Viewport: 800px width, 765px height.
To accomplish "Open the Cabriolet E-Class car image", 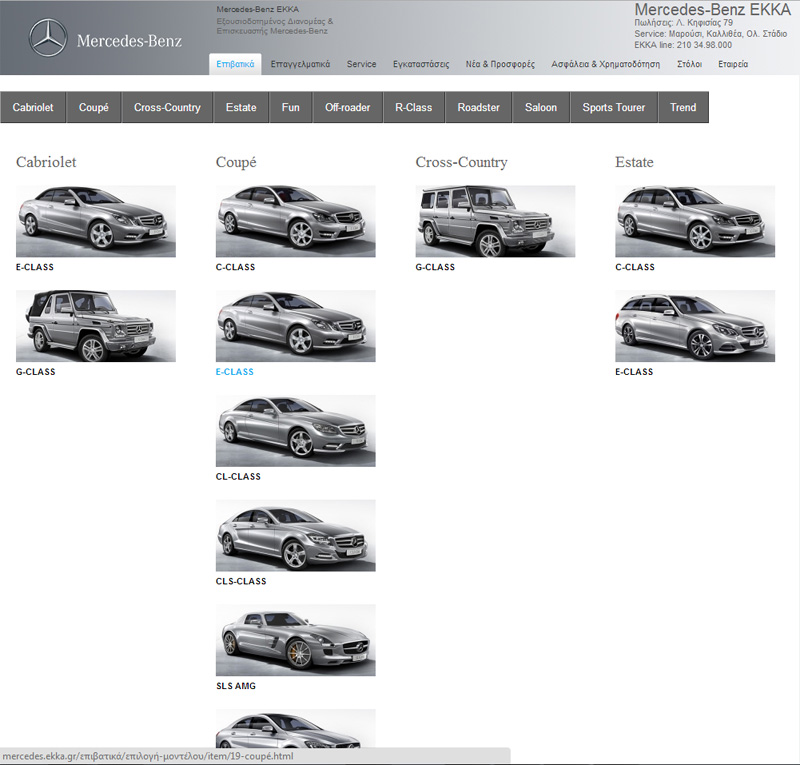I will coord(96,221).
